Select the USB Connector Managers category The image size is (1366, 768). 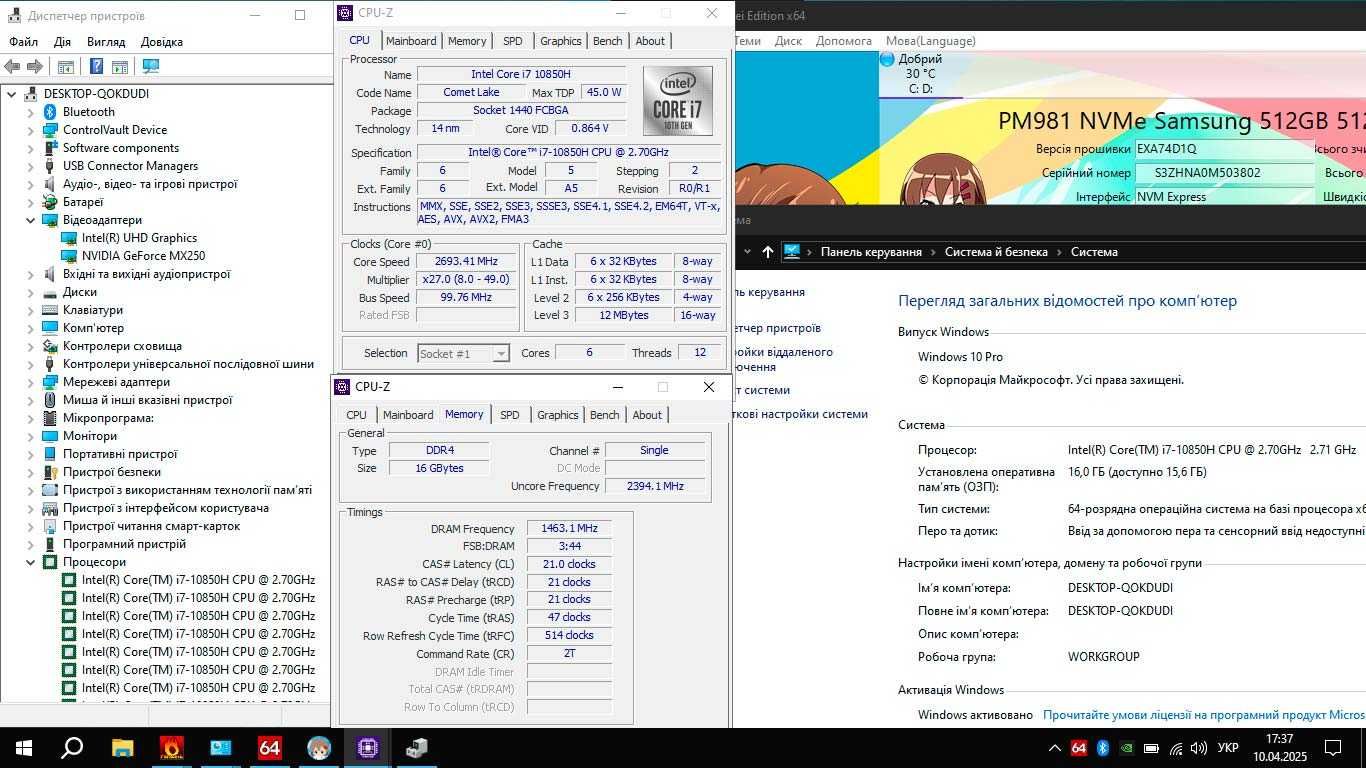(130, 166)
